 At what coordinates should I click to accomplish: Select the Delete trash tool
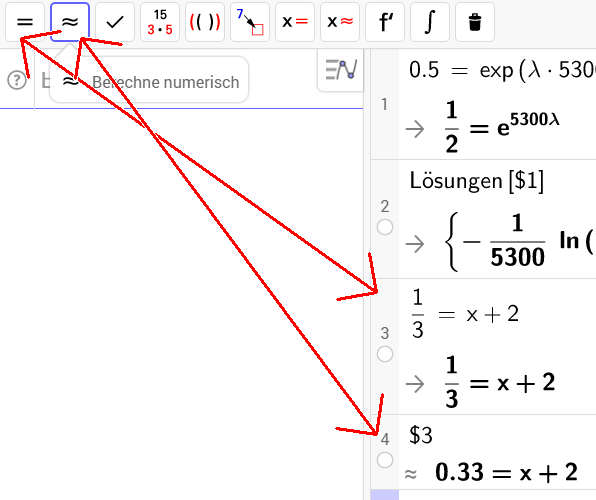coord(475,22)
